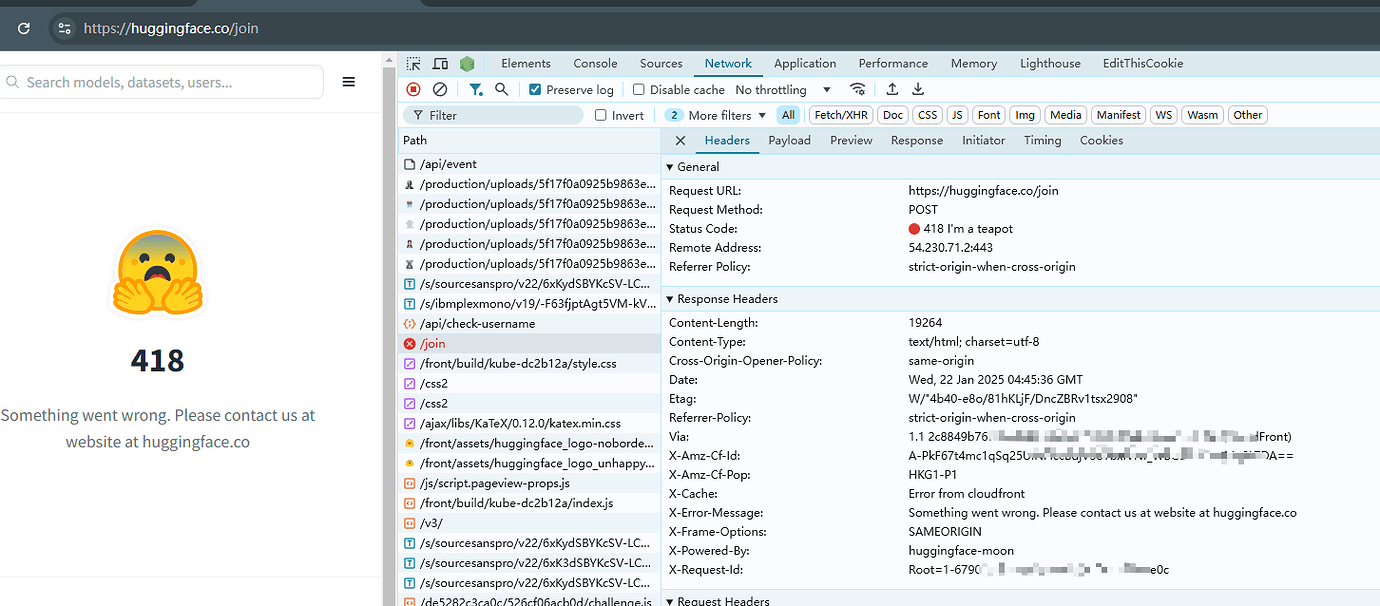Open the Sources panel
This screenshot has height=606, width=1380.
pos(661,63)
